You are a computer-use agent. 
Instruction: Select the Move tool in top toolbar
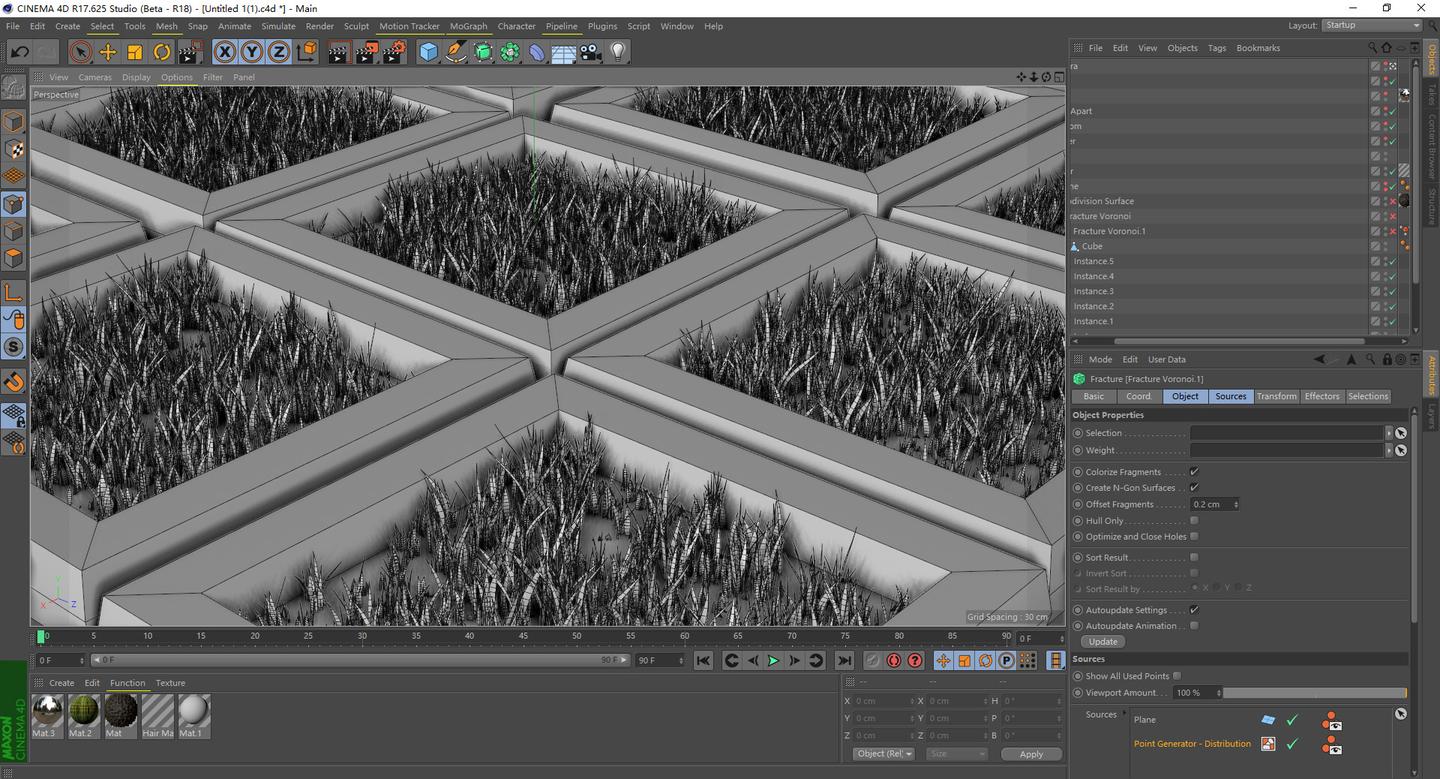point(108,52)
